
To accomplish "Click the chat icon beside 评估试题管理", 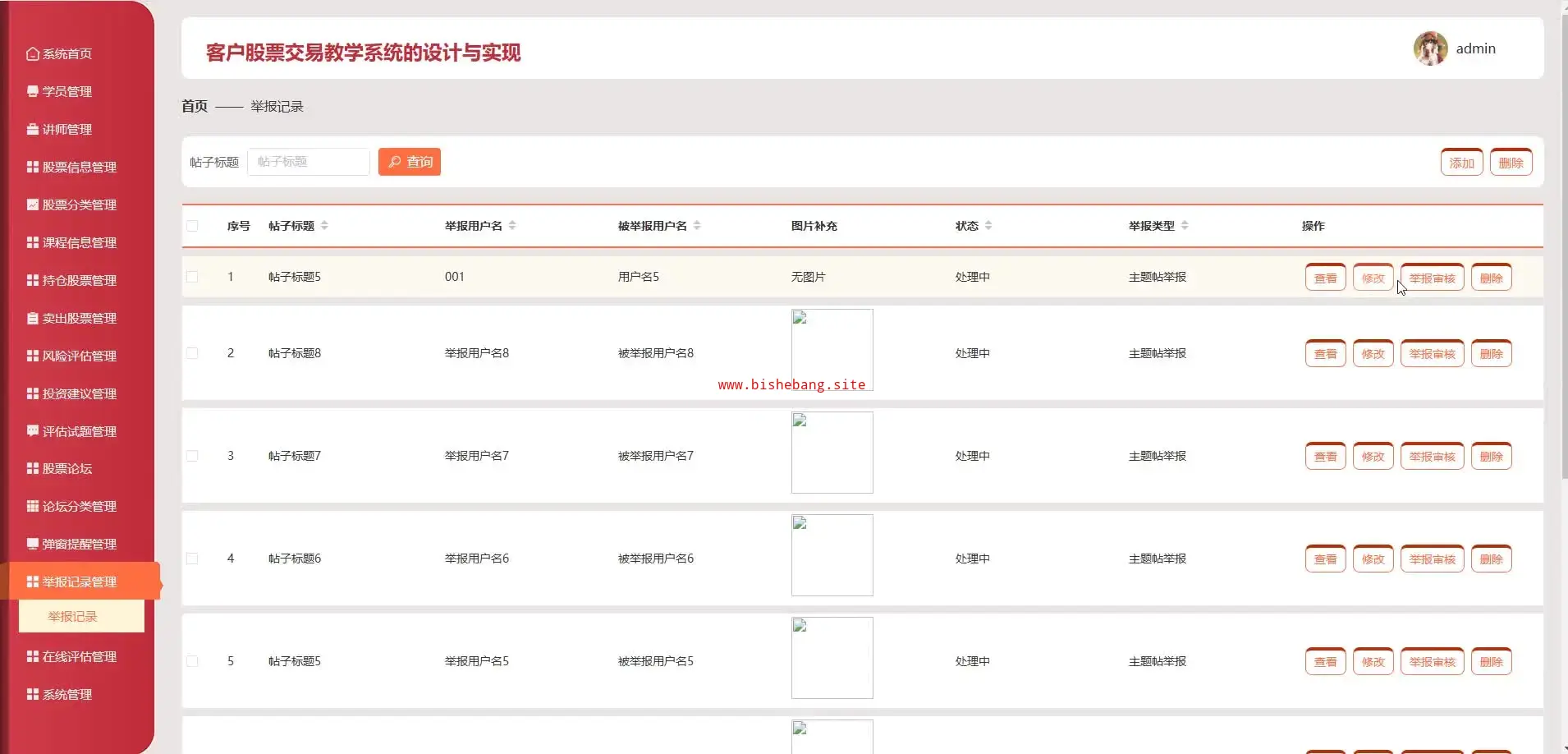I will [x=33, y=431].
